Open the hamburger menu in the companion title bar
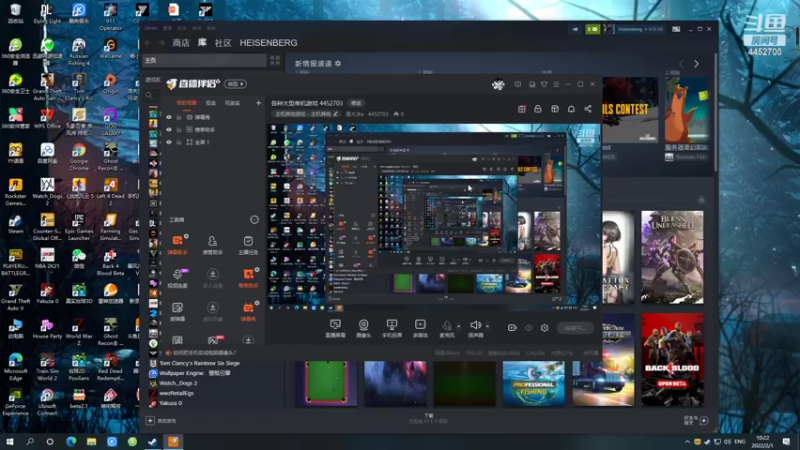The height and width of the screenshot is (450, 800). [x=556, y=84]
